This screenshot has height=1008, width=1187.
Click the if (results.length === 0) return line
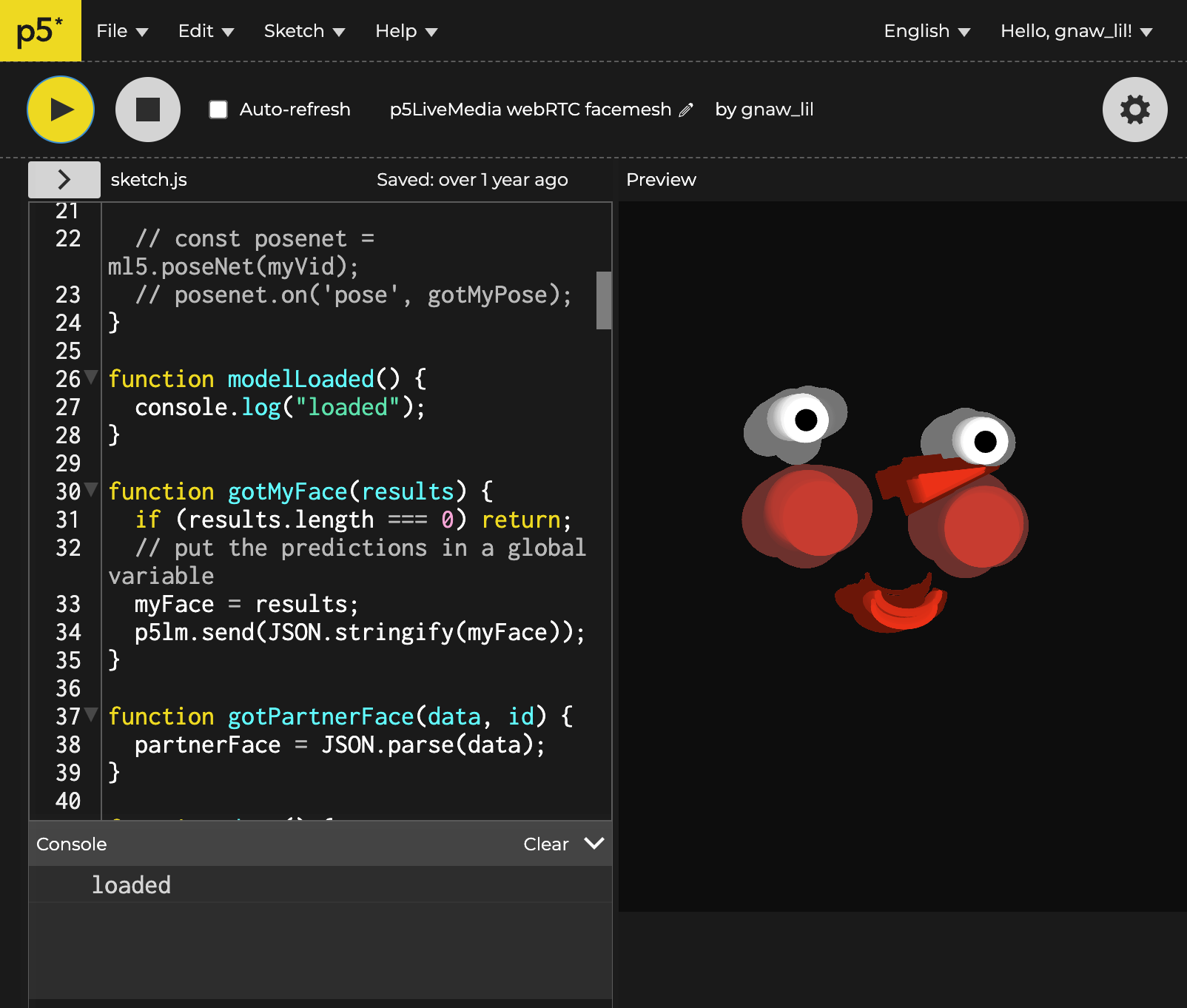[x=354, y=520]
